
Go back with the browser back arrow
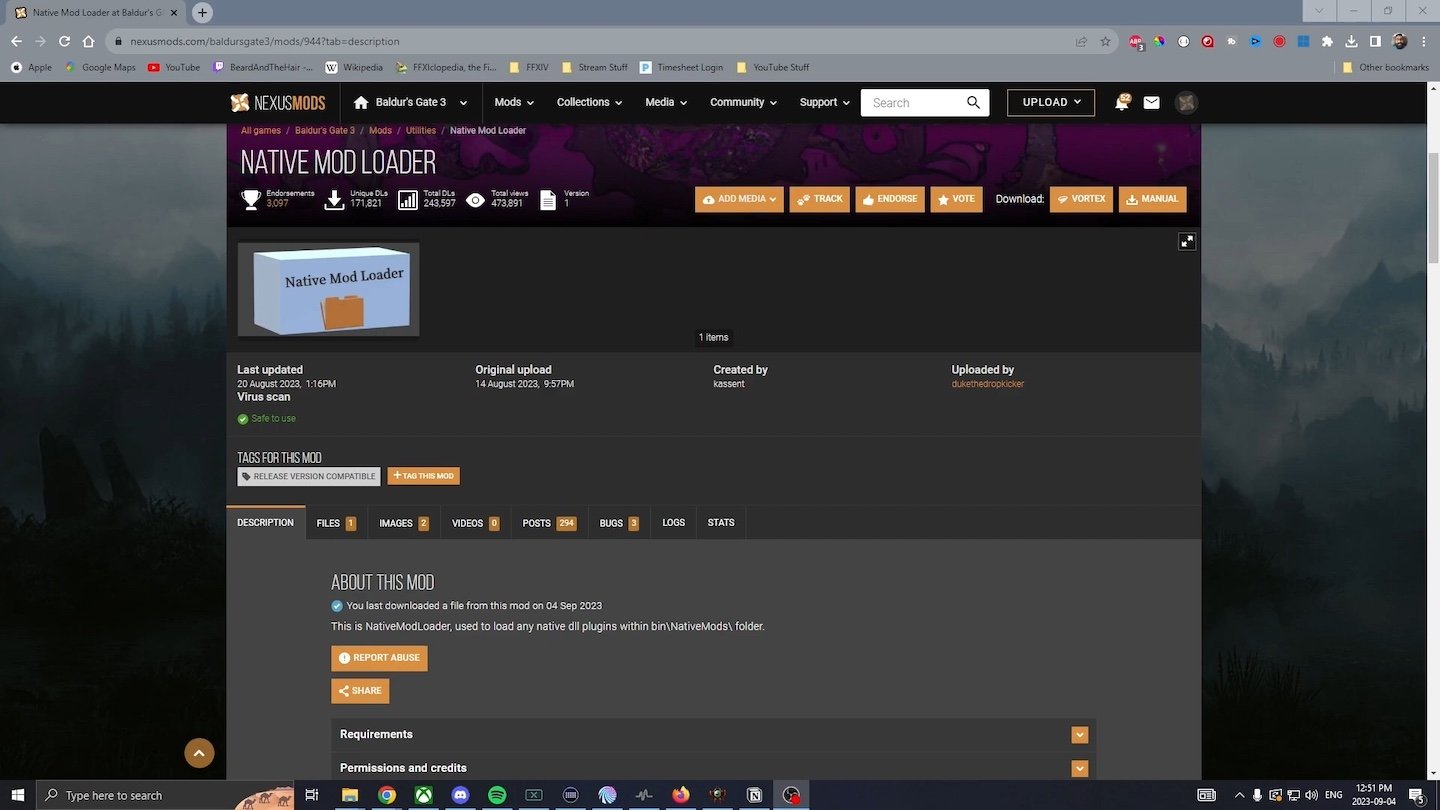[16, 41]
